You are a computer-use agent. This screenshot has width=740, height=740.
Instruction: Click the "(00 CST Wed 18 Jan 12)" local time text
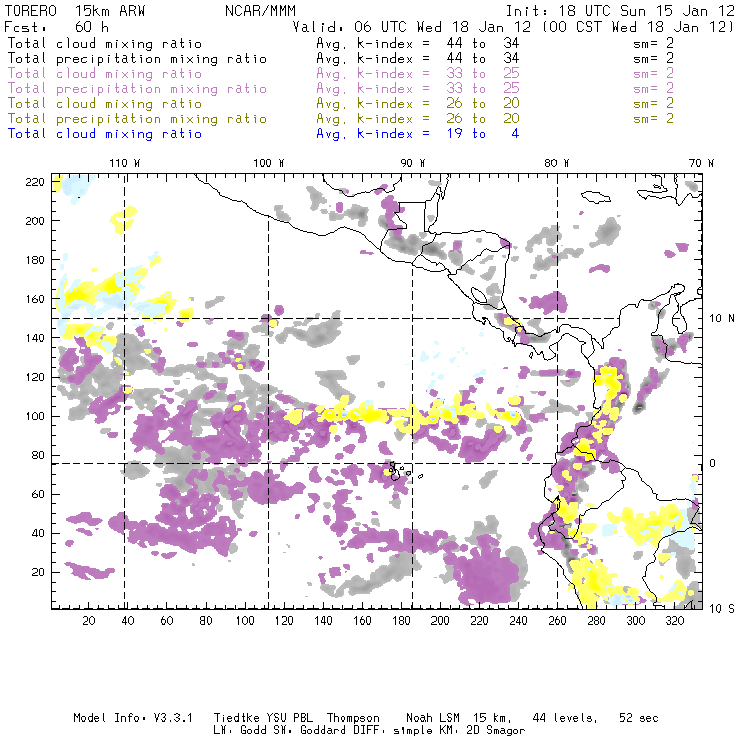pyautogui.click(x=638, y=27)
